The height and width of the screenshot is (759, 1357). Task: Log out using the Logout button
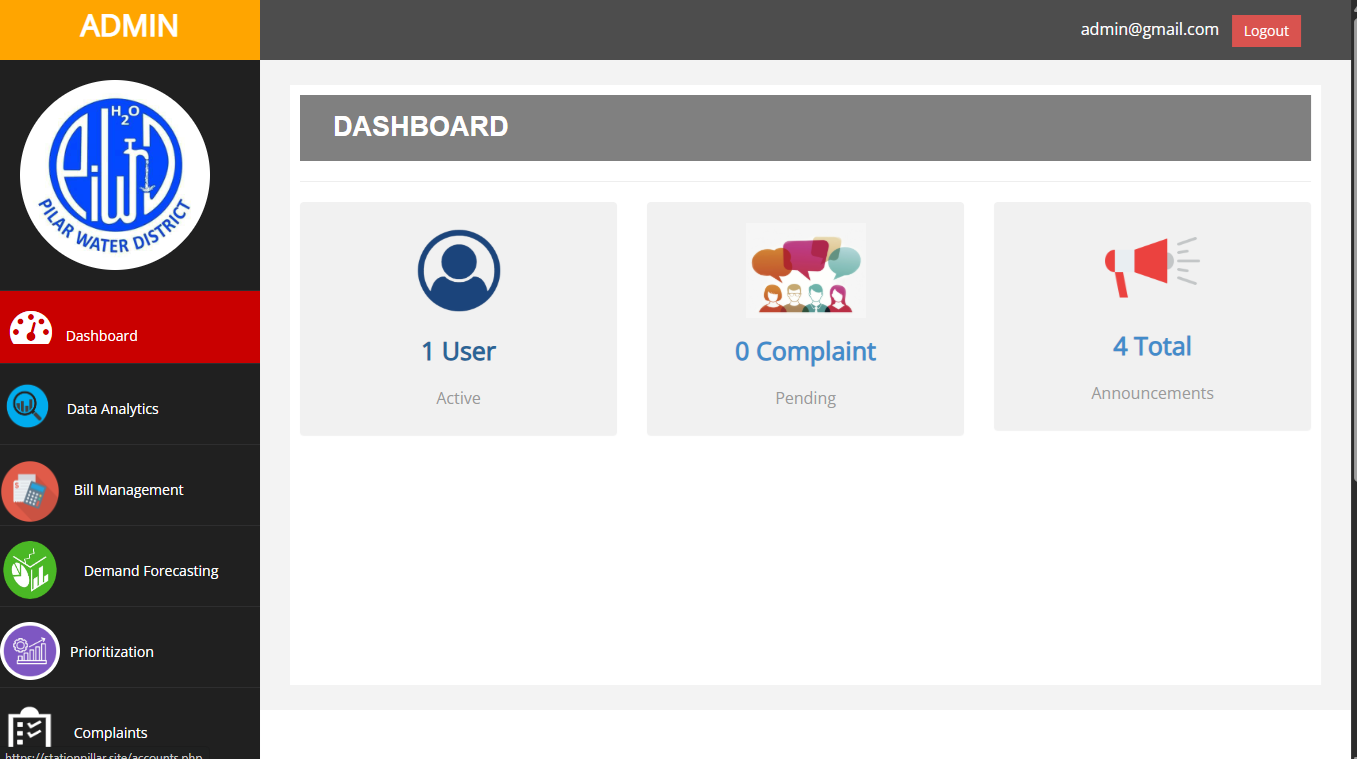(1266, 31)
